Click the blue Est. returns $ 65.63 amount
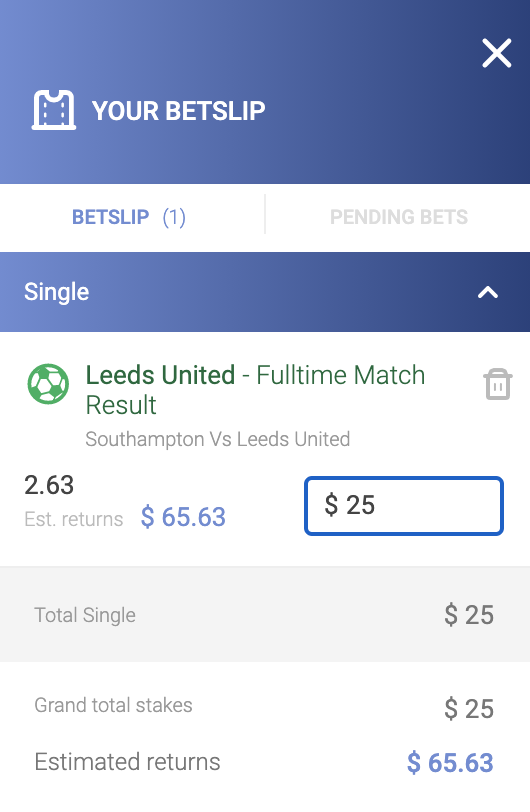The width and height of the screenshot is (530, 812). pos(183,517)
